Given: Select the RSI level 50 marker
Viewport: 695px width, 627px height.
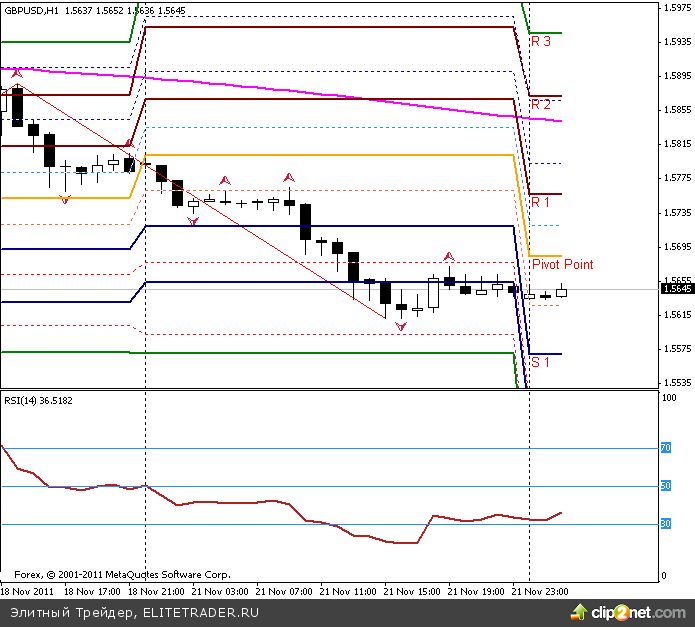Looking at the screenshot, I should tap(665, 486).
